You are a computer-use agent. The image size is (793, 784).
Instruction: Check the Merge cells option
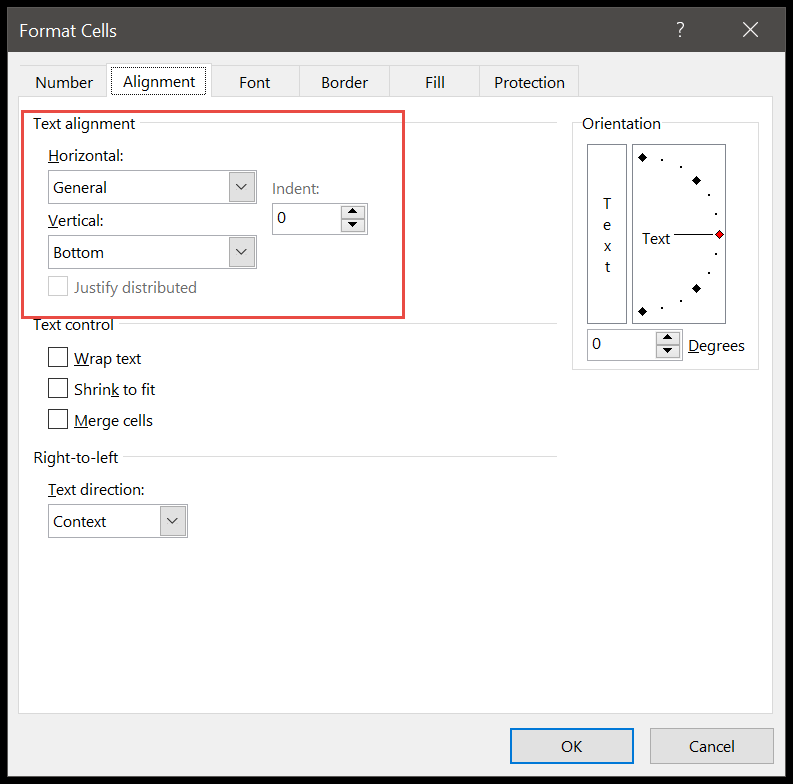click(x=58, y=420)
